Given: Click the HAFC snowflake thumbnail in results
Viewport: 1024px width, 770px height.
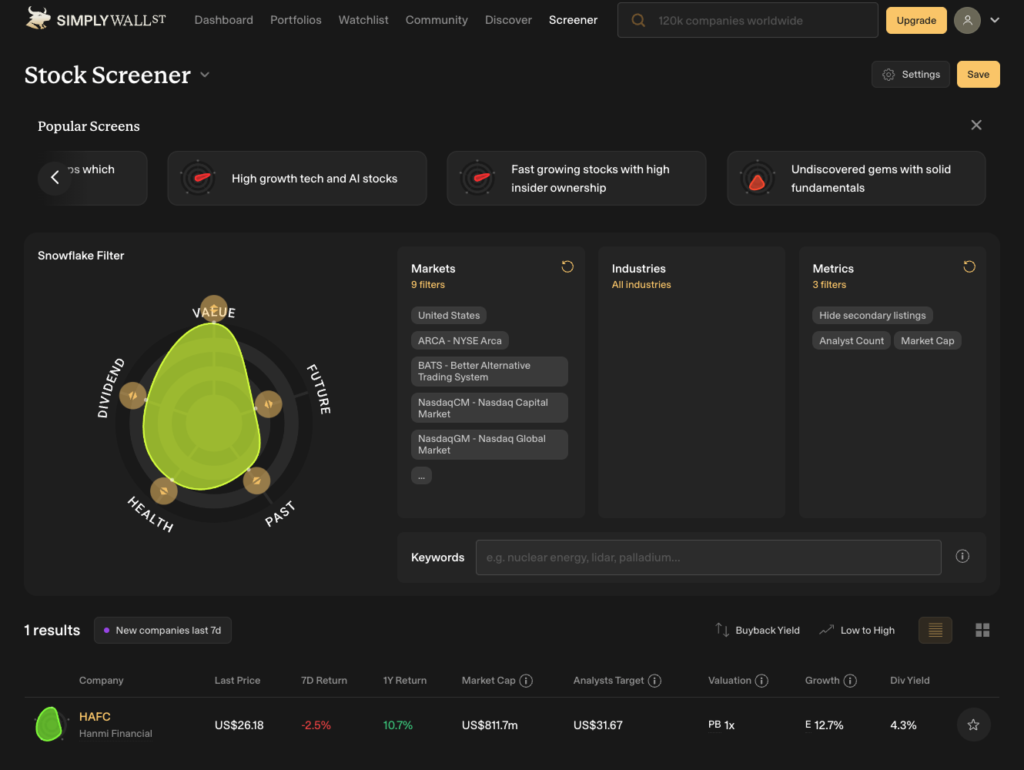Looking at the screenshot, I should pos(48,724).
